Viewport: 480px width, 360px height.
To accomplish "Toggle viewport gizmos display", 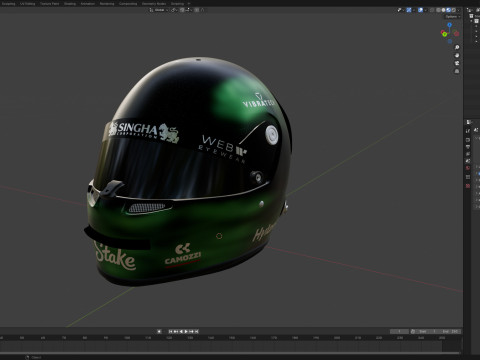I will (x=409, y=10).
